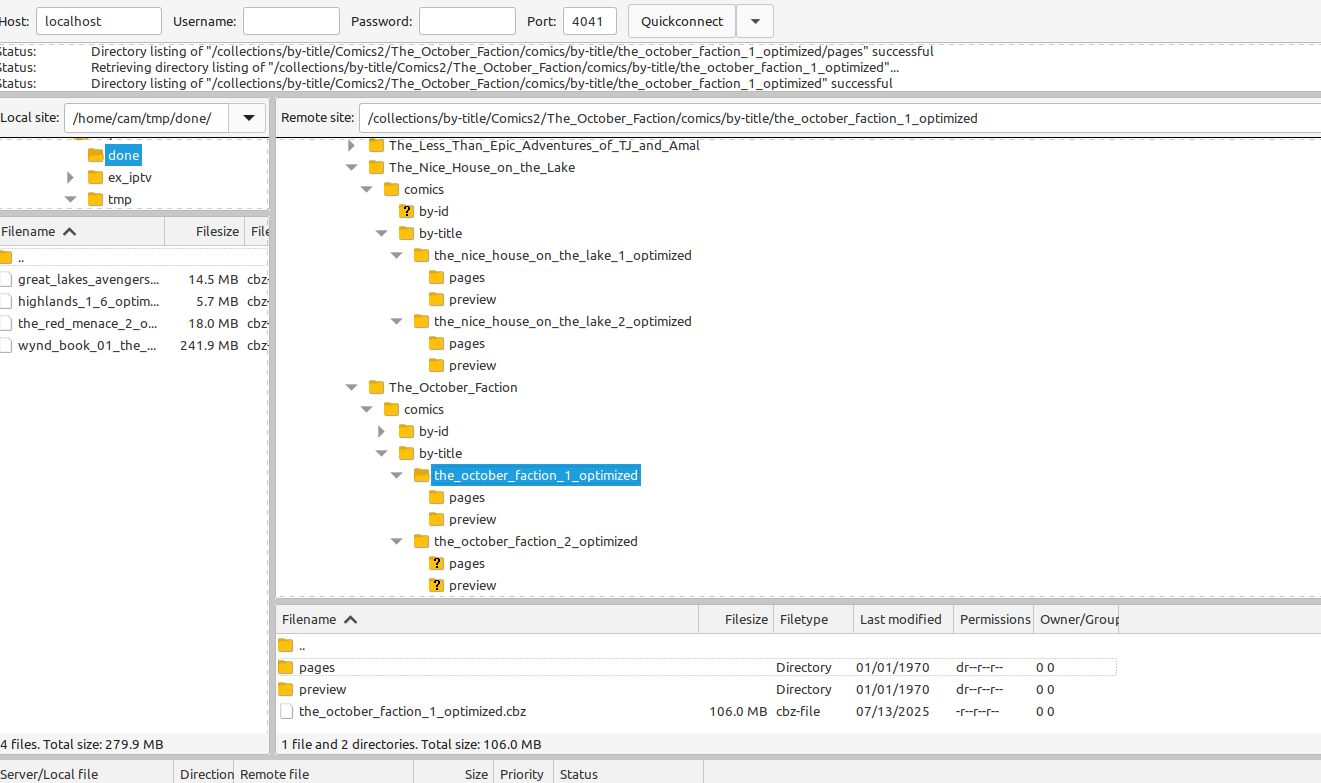Open the Local site path dropdown
This screenshot has width=1321, height=783.
[x=248, y=118]
